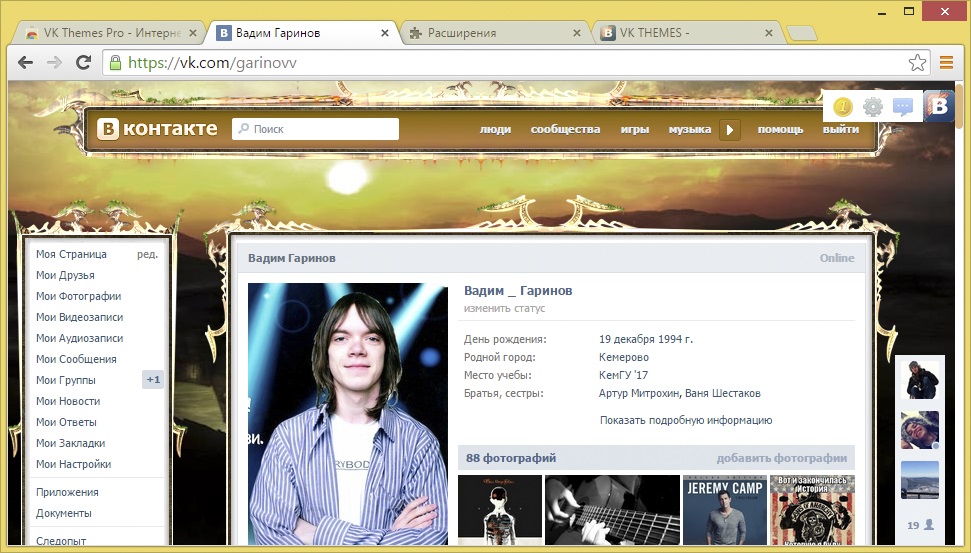Open музыка in the top menu

pyautogui.click(x=689, y=129)
